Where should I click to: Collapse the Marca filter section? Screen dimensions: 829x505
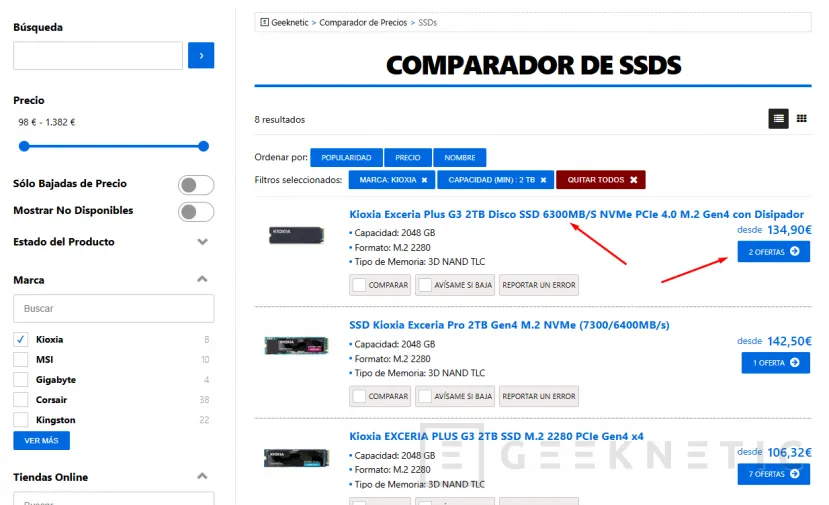point(202,279)
